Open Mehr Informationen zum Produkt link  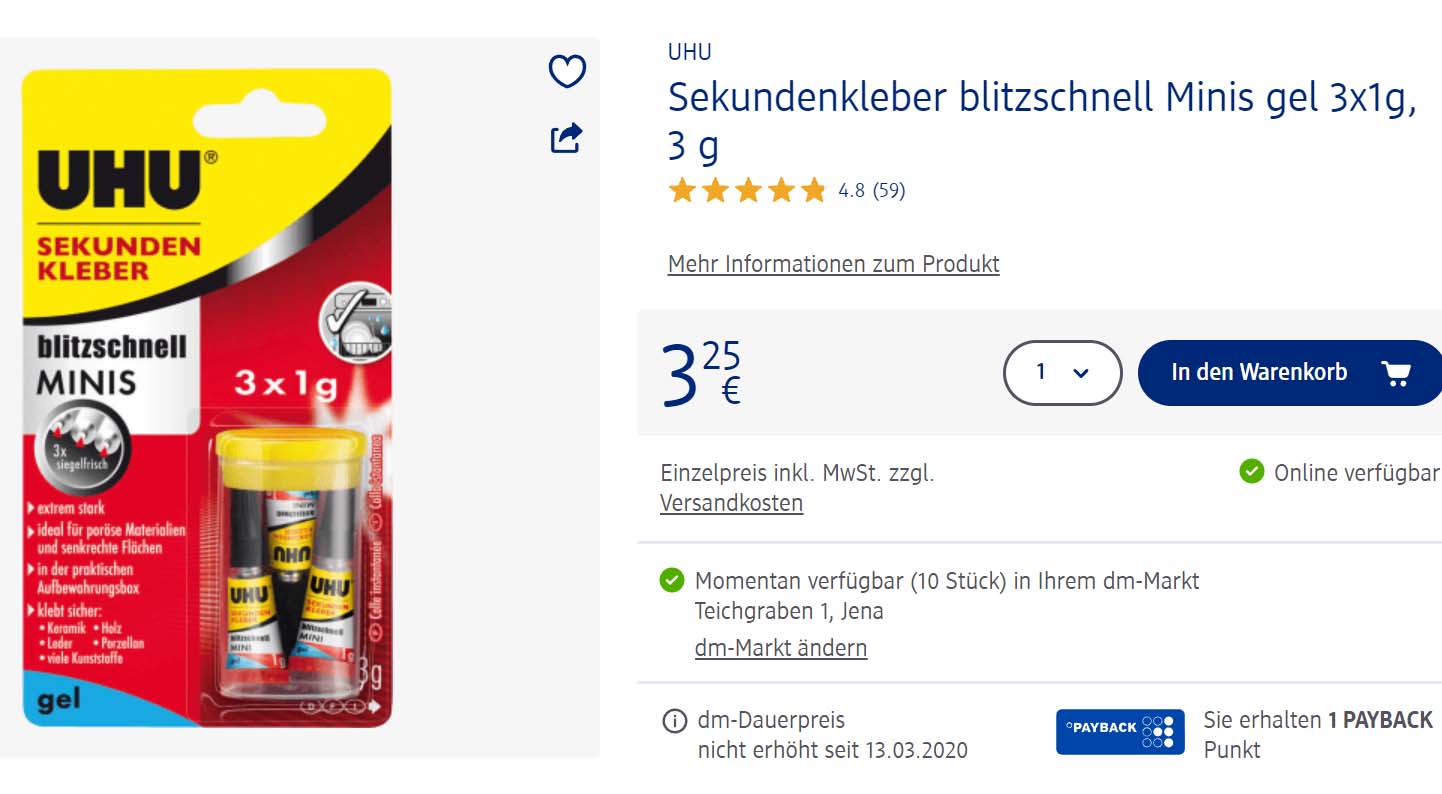(833, 264)
